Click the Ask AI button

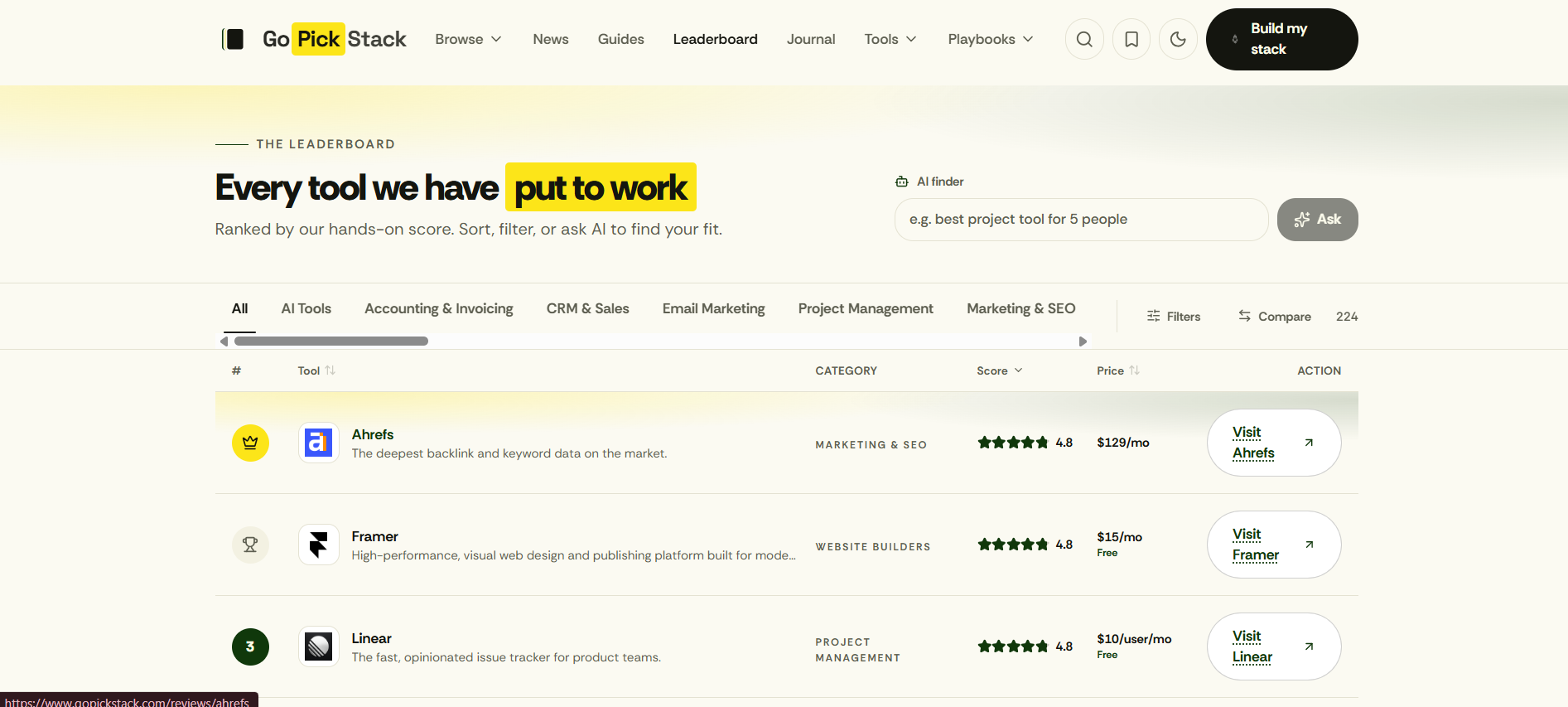(1318, 220)
